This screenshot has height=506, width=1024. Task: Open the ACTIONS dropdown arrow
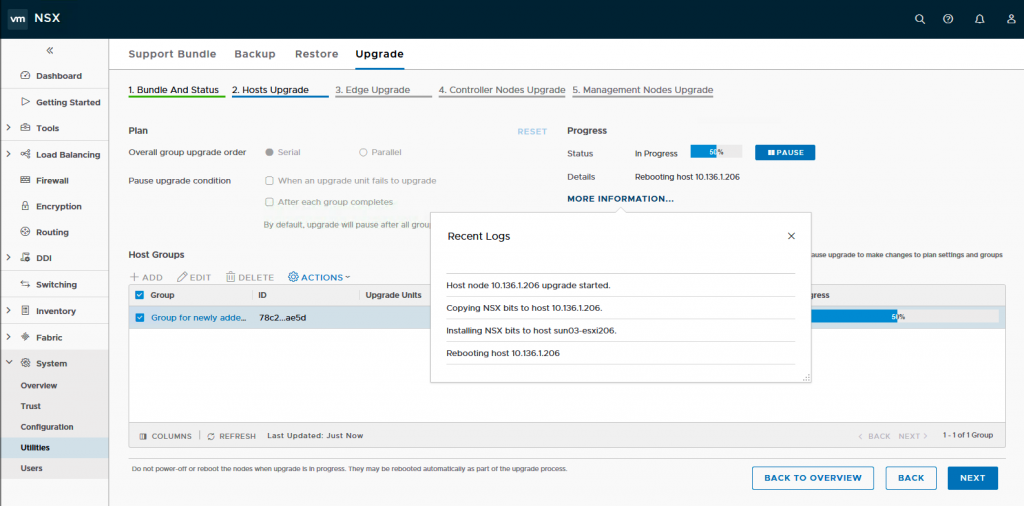click(347, 277)
